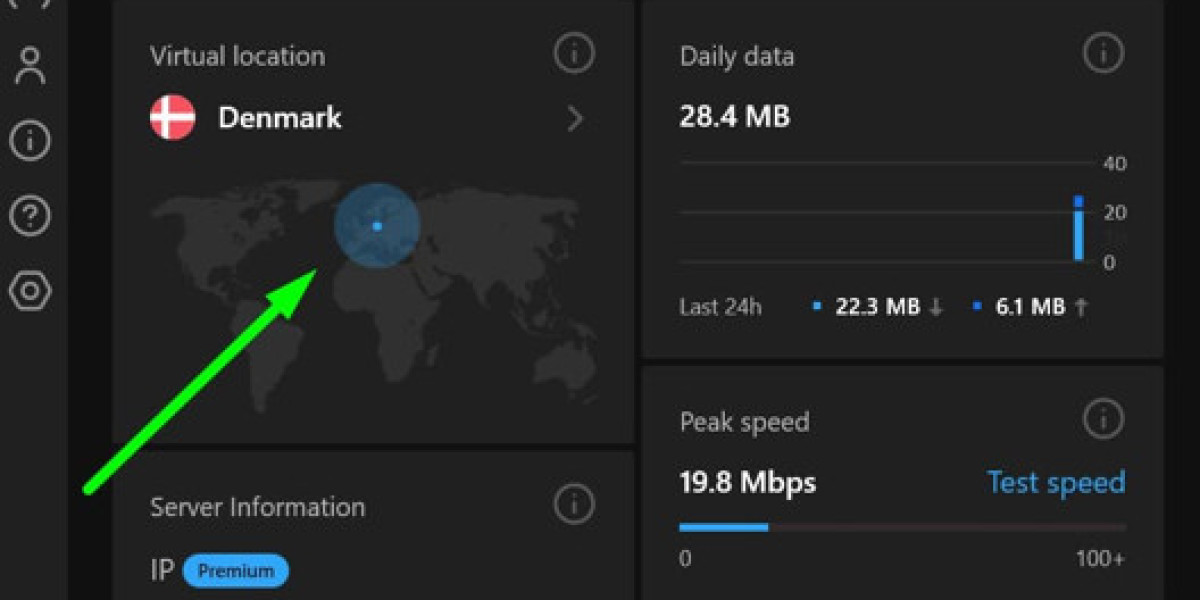Click the Peak speed progress bar
1200x600 pixels.
point(902,527)
